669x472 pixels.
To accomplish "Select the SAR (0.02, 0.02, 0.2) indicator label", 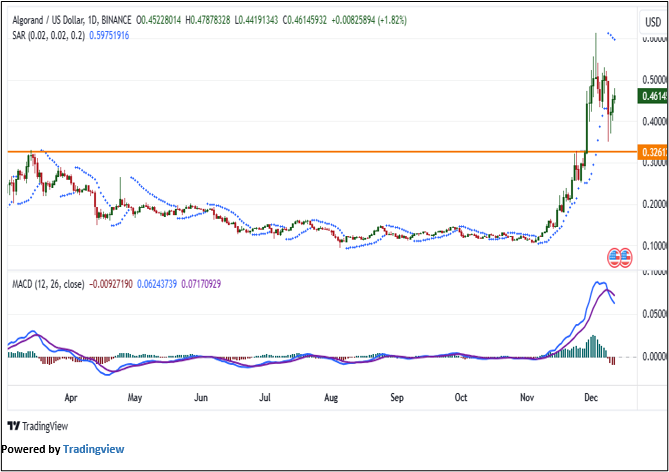I will click(48, 35).
